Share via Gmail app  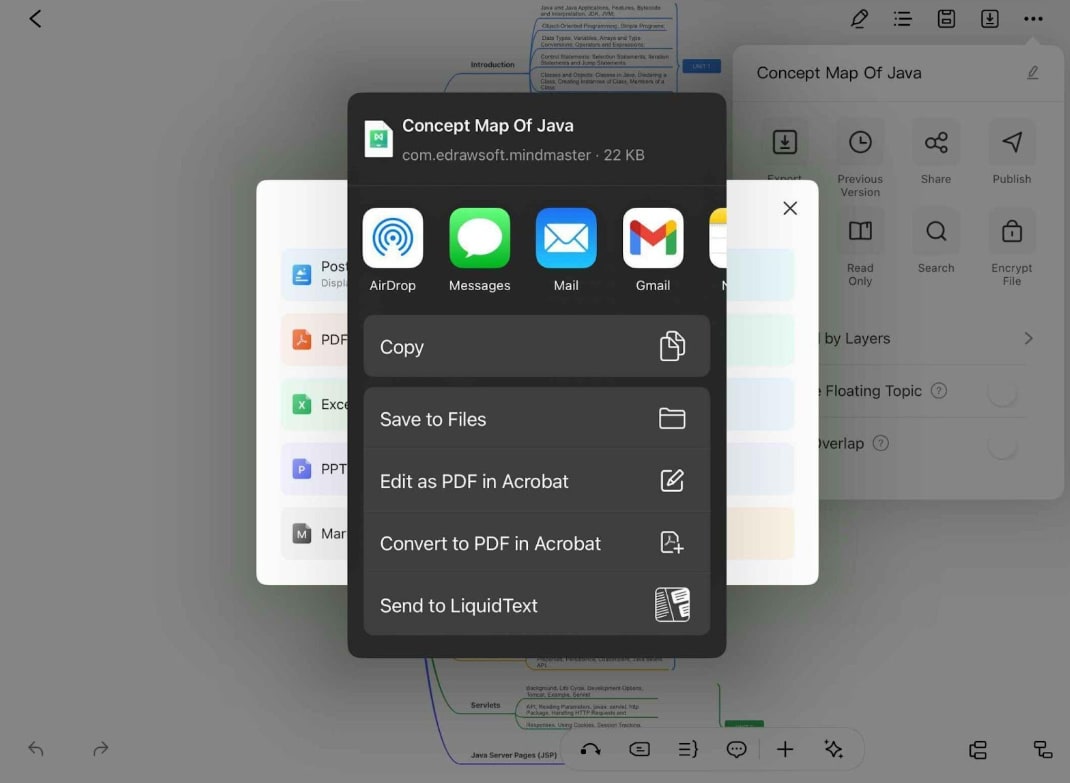click(x=652, y=250)
